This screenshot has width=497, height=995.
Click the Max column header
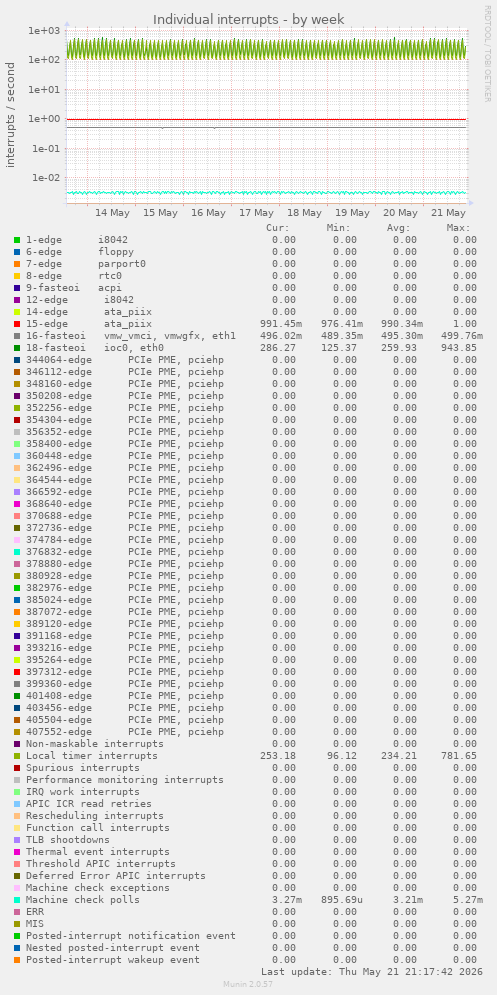(x=458, y=228)
